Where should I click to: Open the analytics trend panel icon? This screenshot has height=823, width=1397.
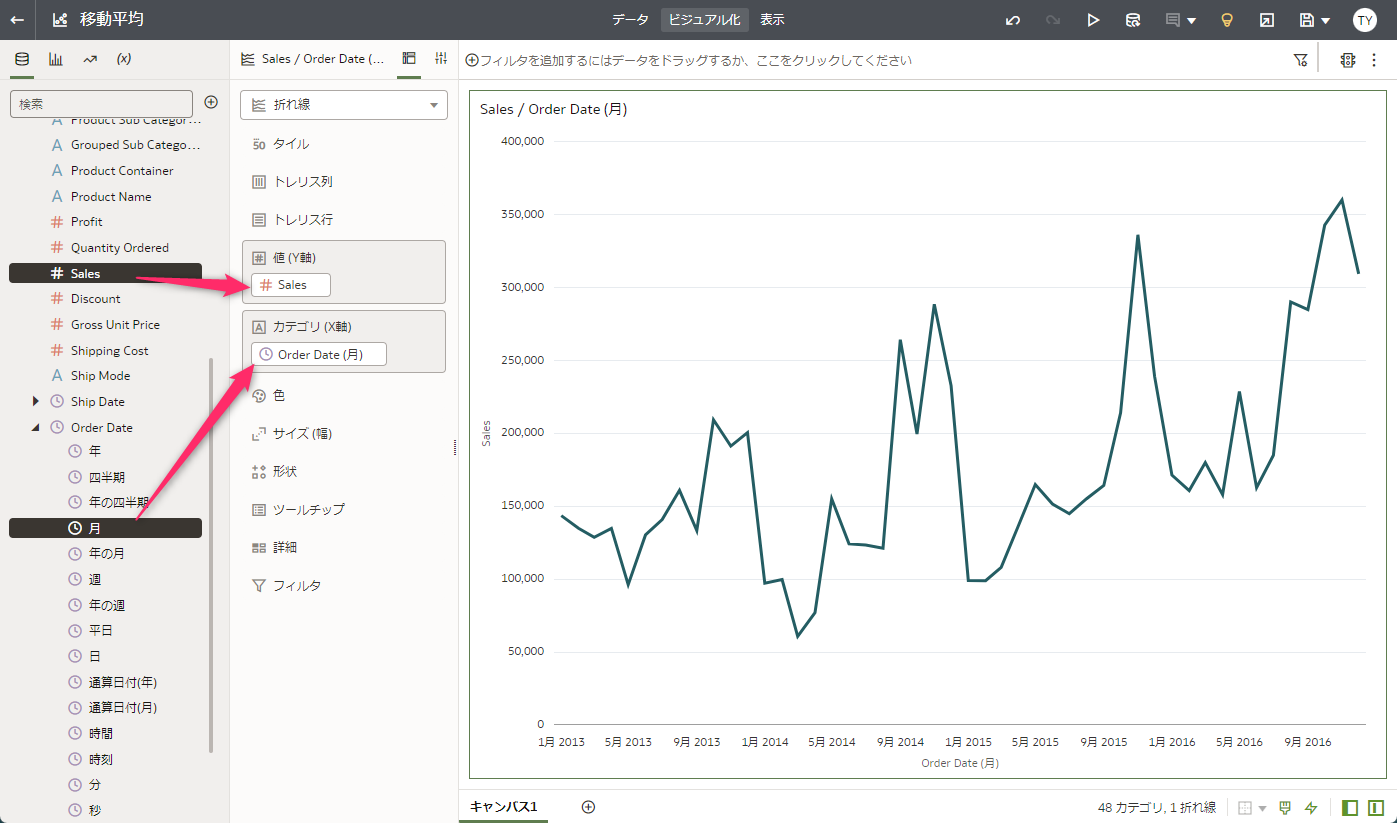click(90, 59)
